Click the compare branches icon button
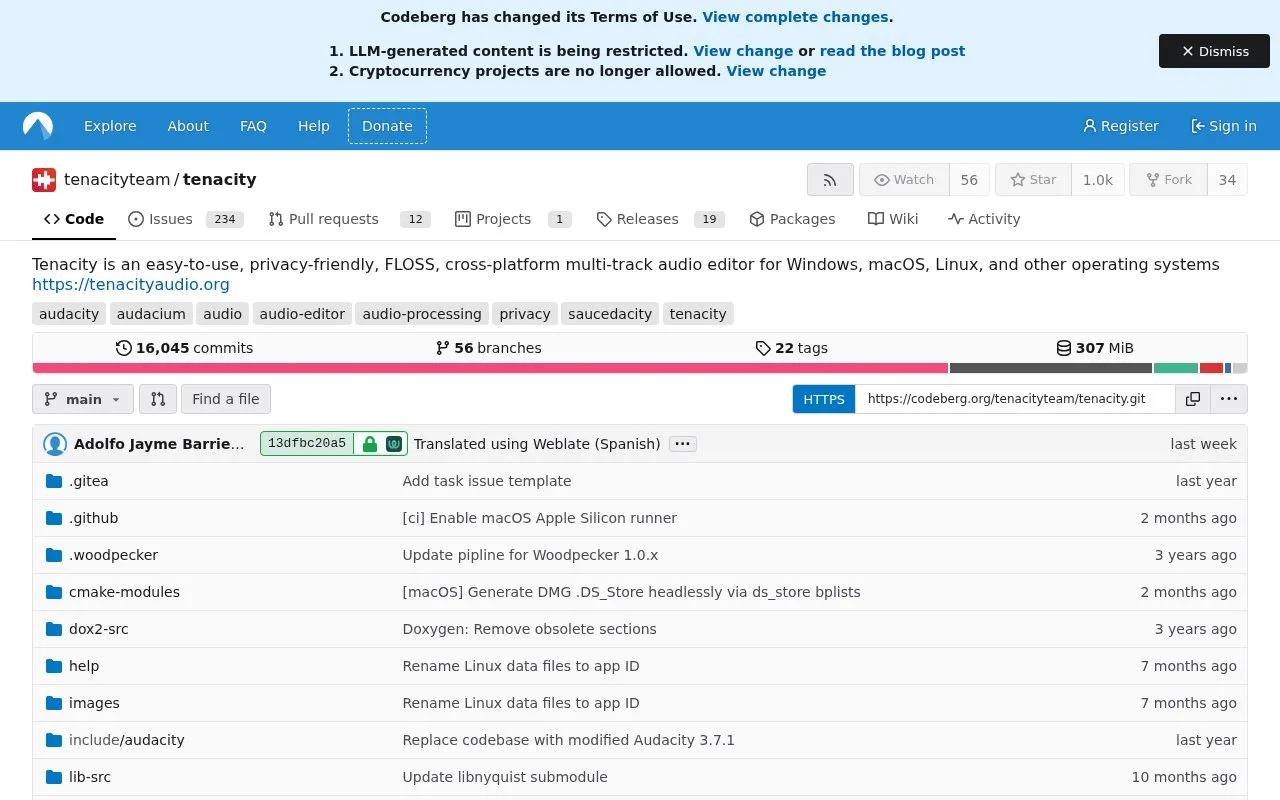The image size is (1280, 800). 158,399
